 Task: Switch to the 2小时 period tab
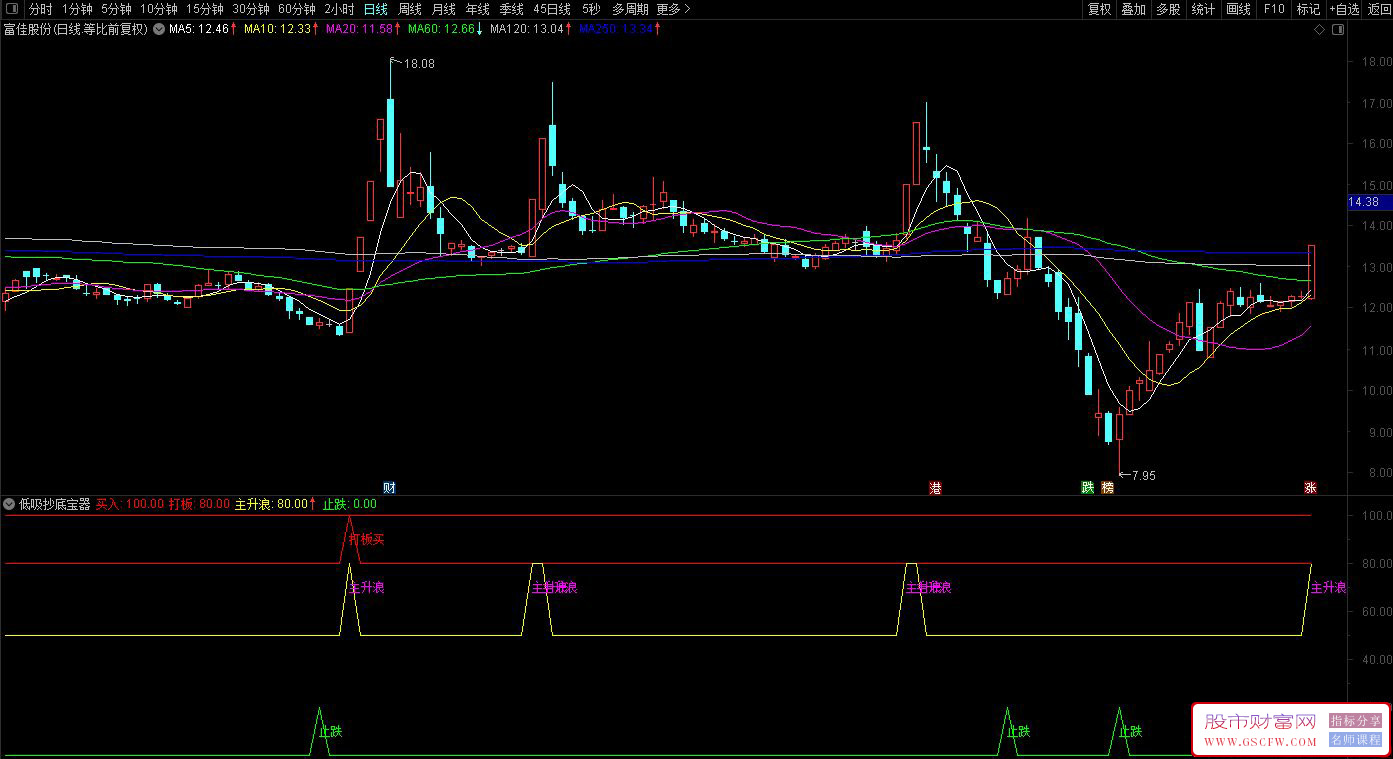(x=339, y=9)
